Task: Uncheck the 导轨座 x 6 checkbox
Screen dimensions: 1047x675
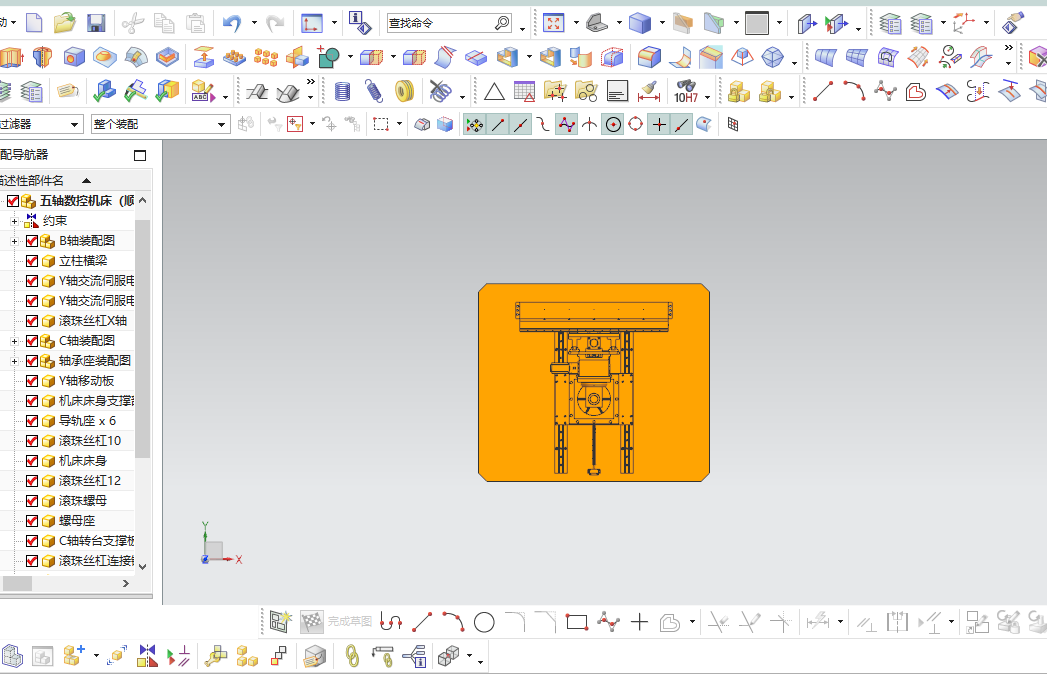Action: click(31, 421)
